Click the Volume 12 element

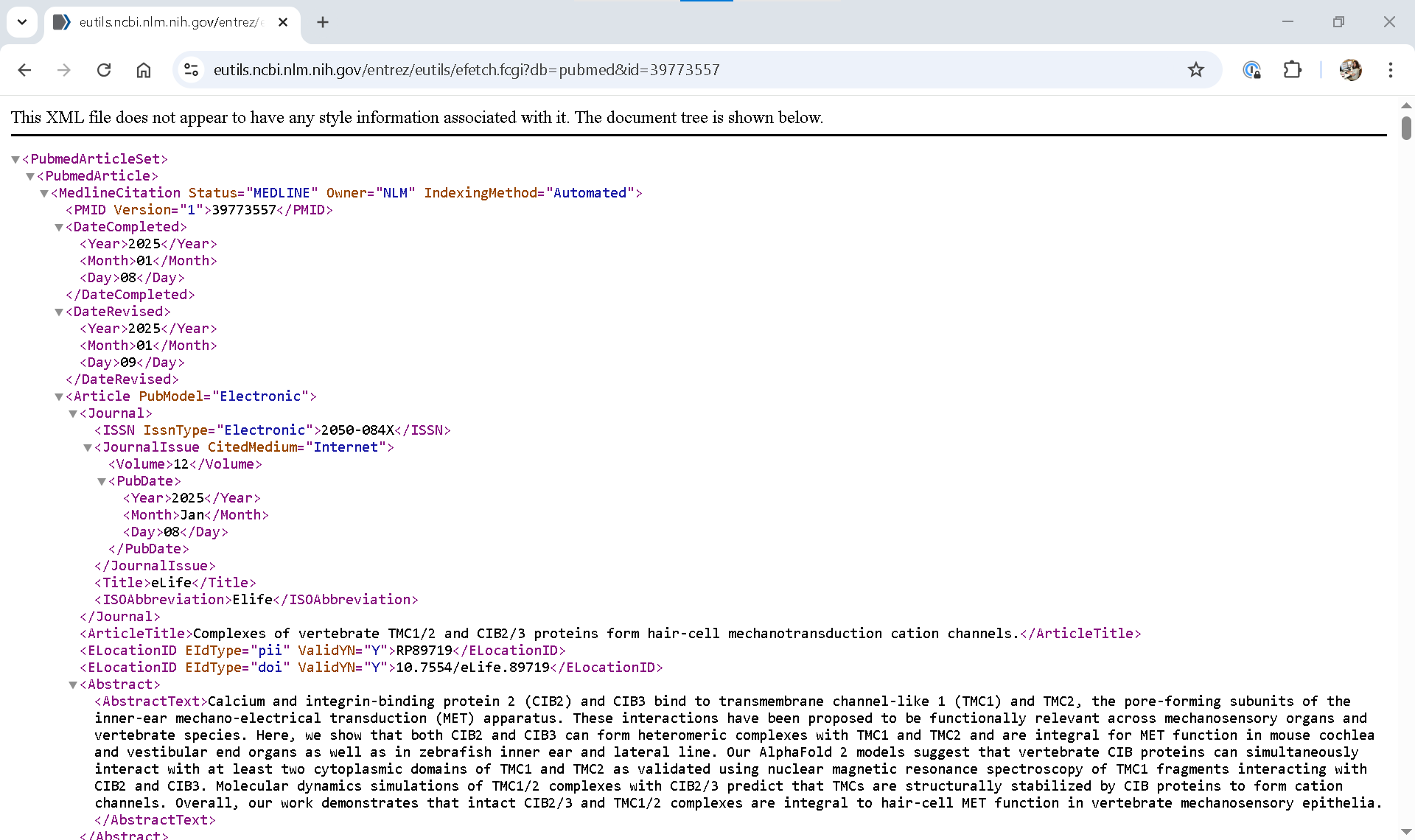coord(185,464)
